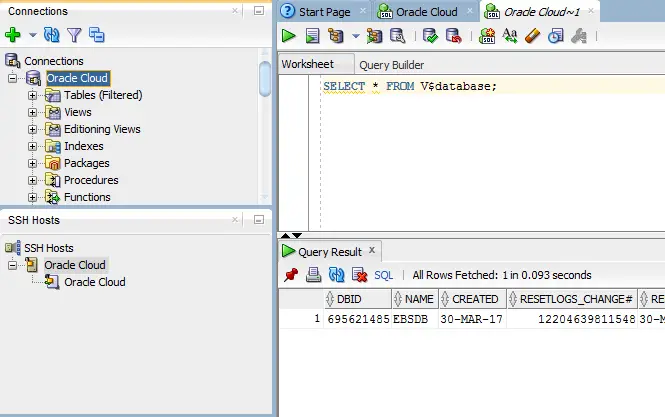This screenshot has width=665, height=417.
Task: Open the New Connection dropdown arrow
Action: point(33,35)
